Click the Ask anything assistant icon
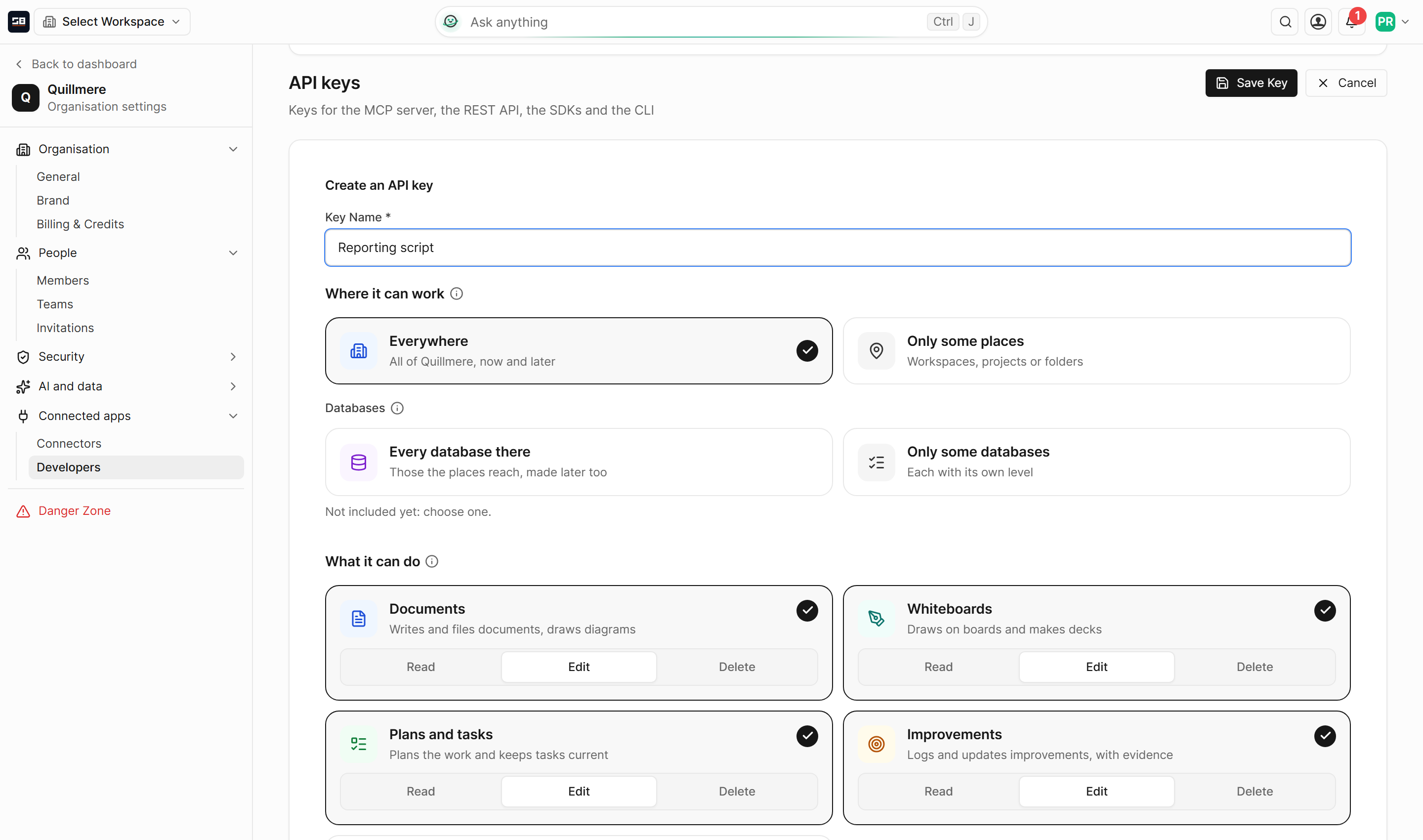 [451, 22]
